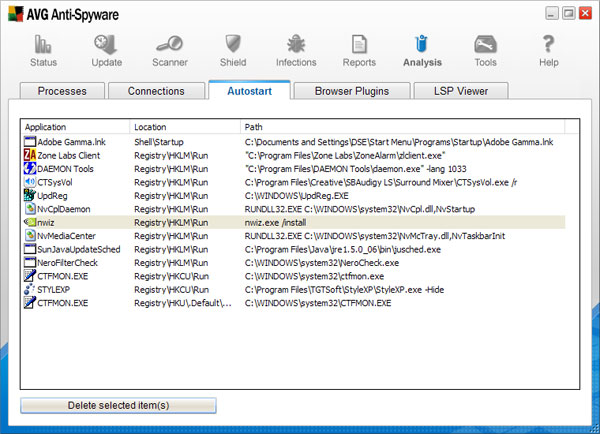Viewport: 600px width, 434px height.
Task: Open the Reports document icon
Action: point(359,44)
